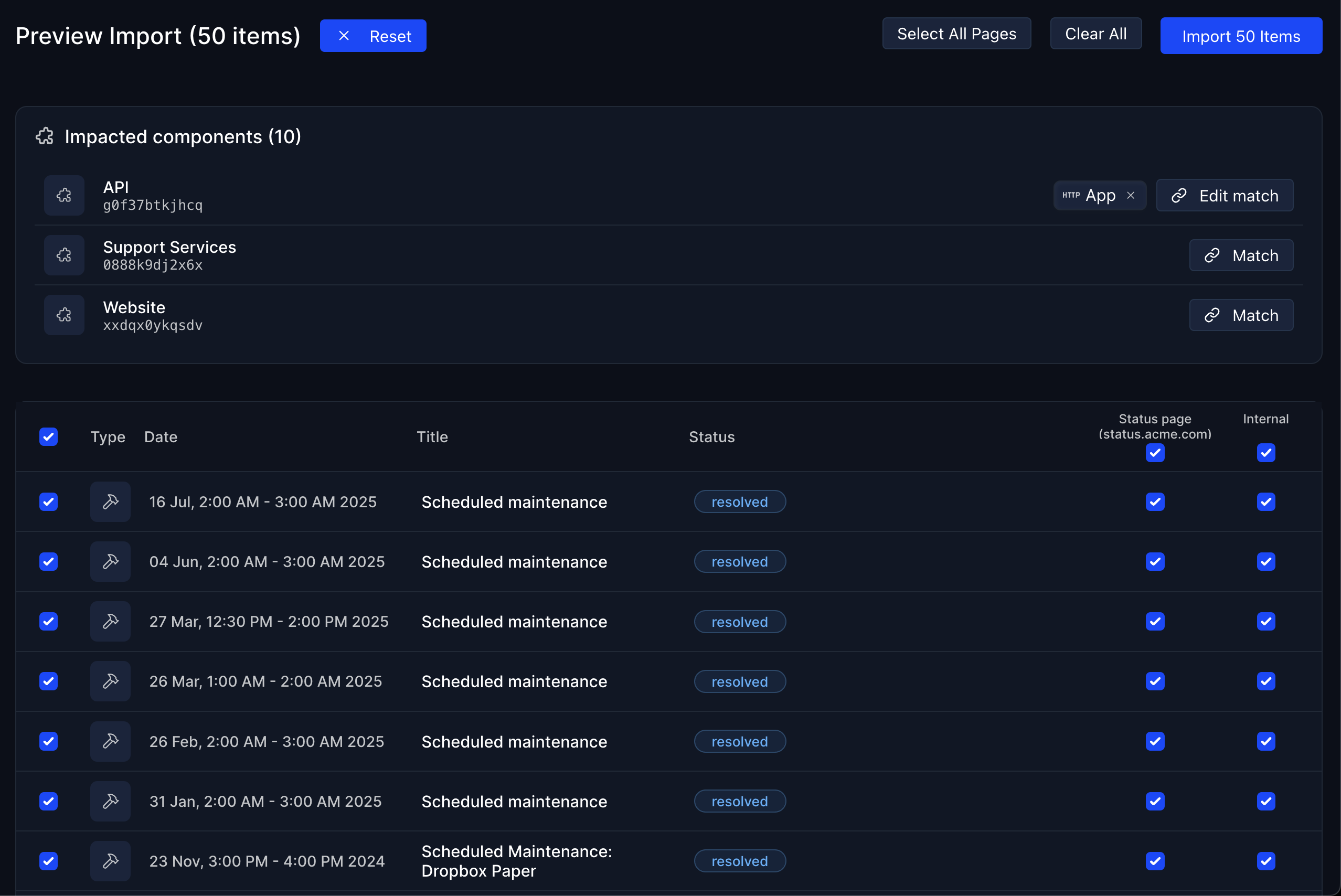Toggle Internal checkbox for 31 Jan
Viewport: 1341px width, 896px height.
1265,801
